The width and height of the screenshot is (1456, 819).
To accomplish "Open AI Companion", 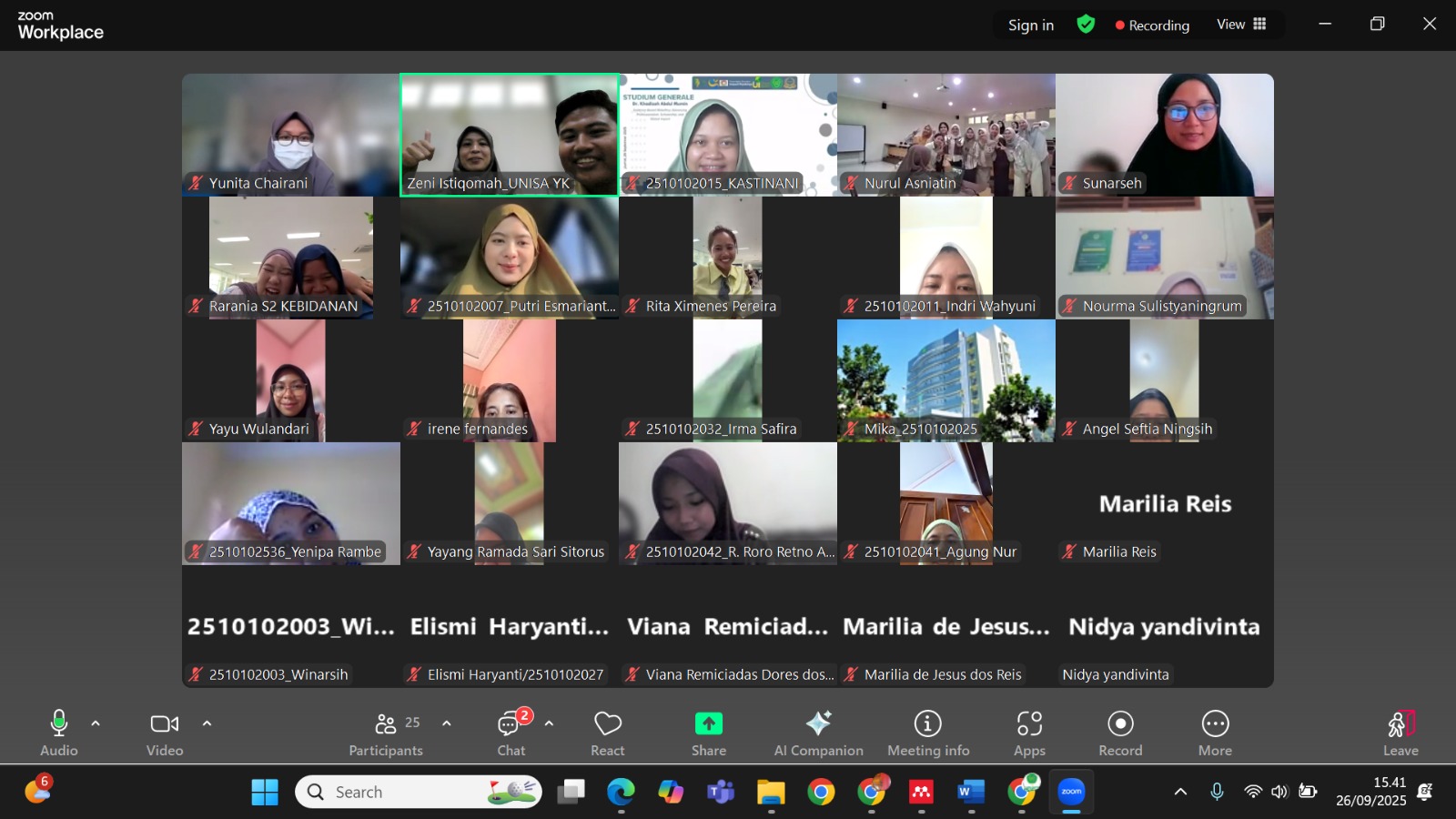I will pos(818,733).
